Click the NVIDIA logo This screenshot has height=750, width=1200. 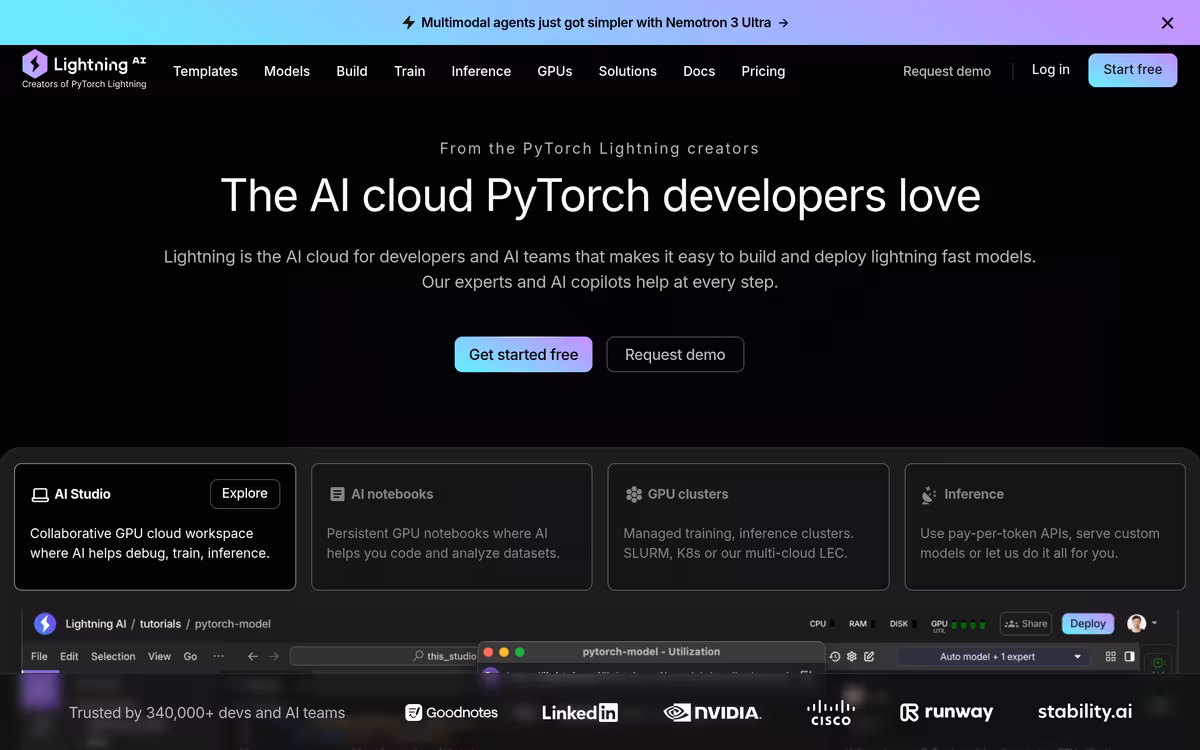(712, 713)
